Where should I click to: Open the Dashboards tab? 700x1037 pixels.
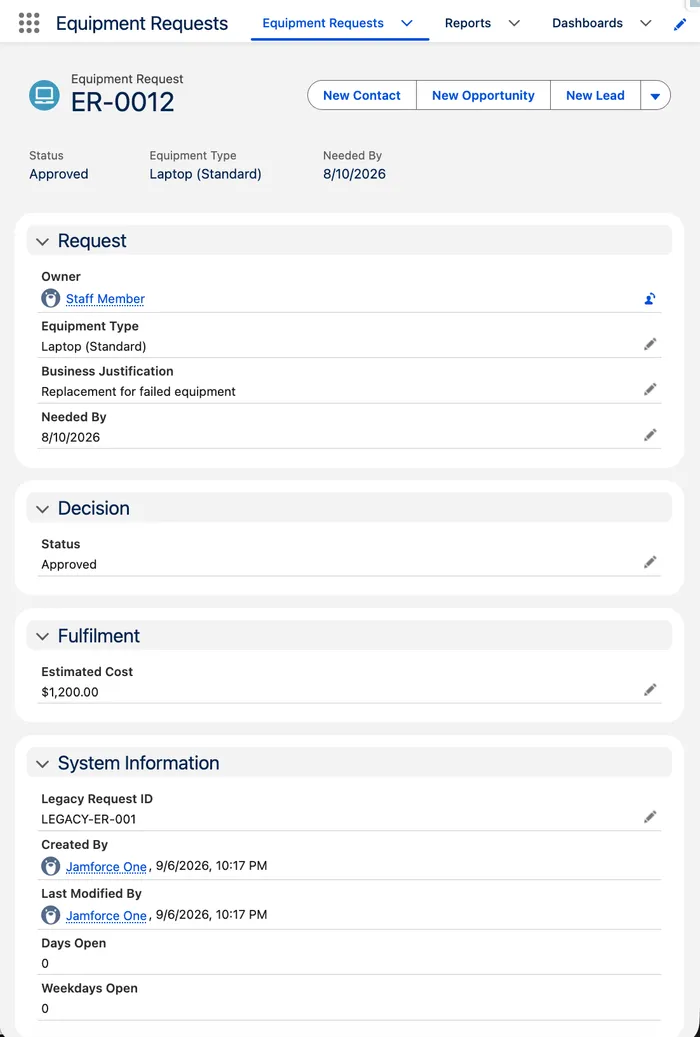pyautogui.click(x=587, y=23)
